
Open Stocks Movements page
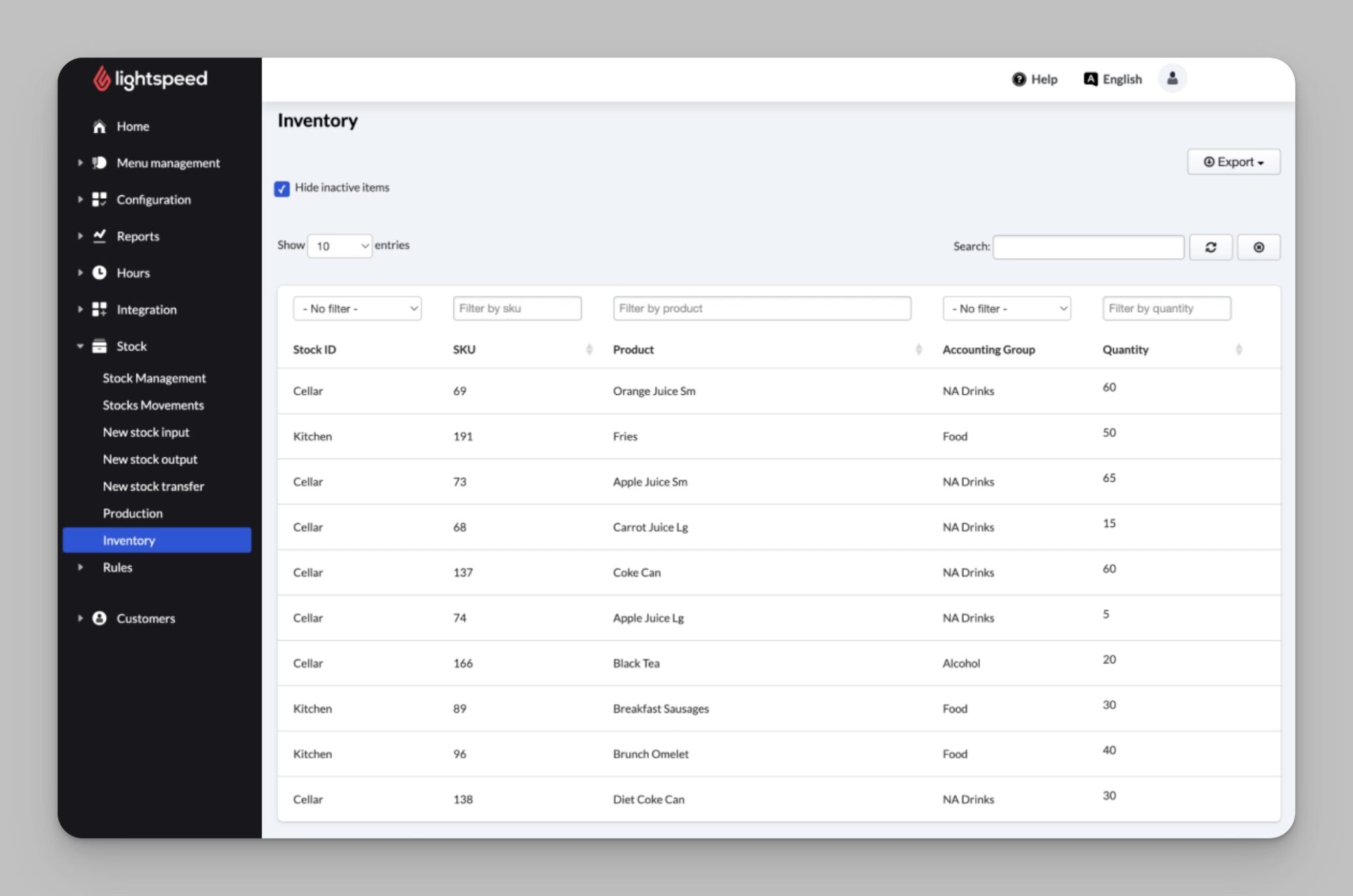click(x=153, y=405)
